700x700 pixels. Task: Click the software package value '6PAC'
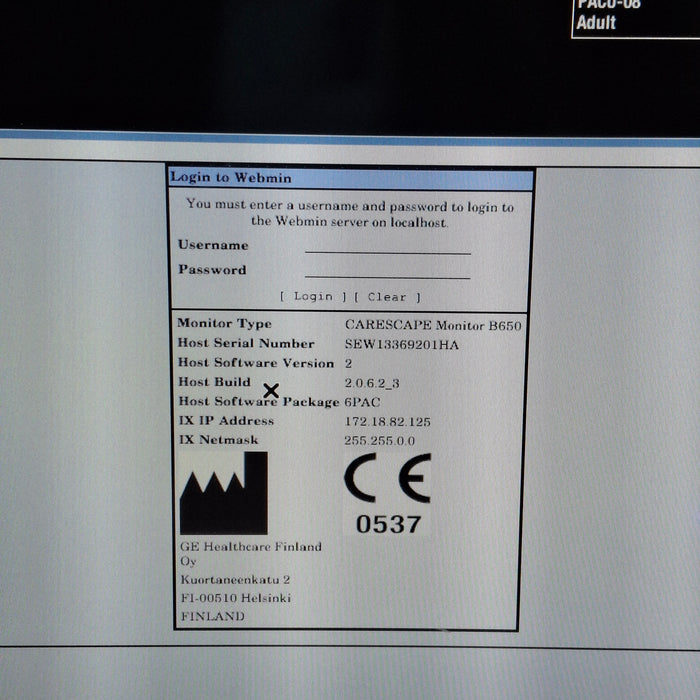click(362, 402)
